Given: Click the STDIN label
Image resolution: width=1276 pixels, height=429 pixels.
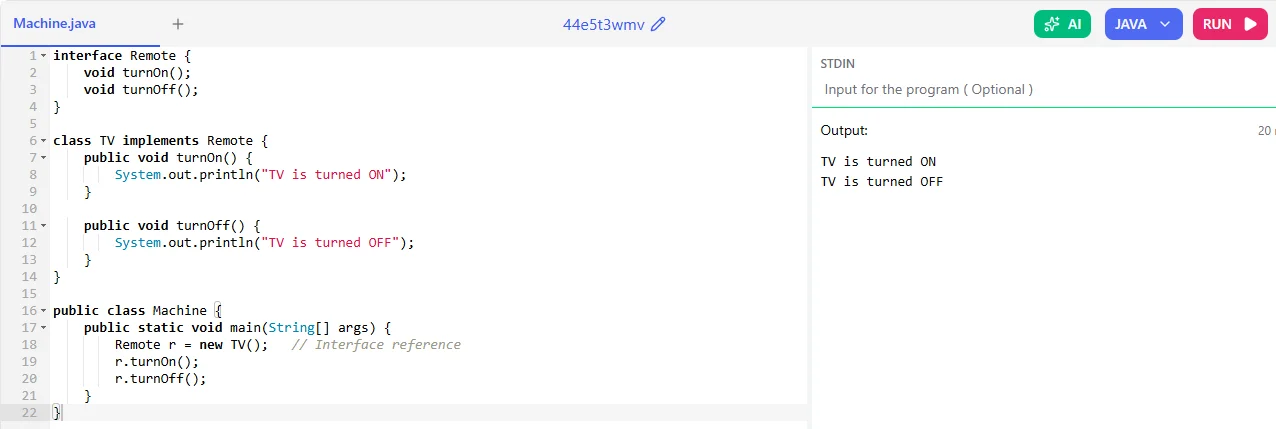Looking at the screenshot, I should point(838,63).
